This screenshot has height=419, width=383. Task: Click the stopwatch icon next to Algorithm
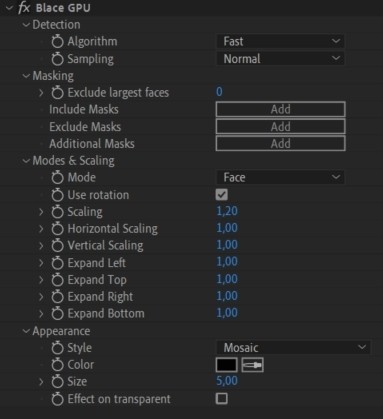pos(57,41)
